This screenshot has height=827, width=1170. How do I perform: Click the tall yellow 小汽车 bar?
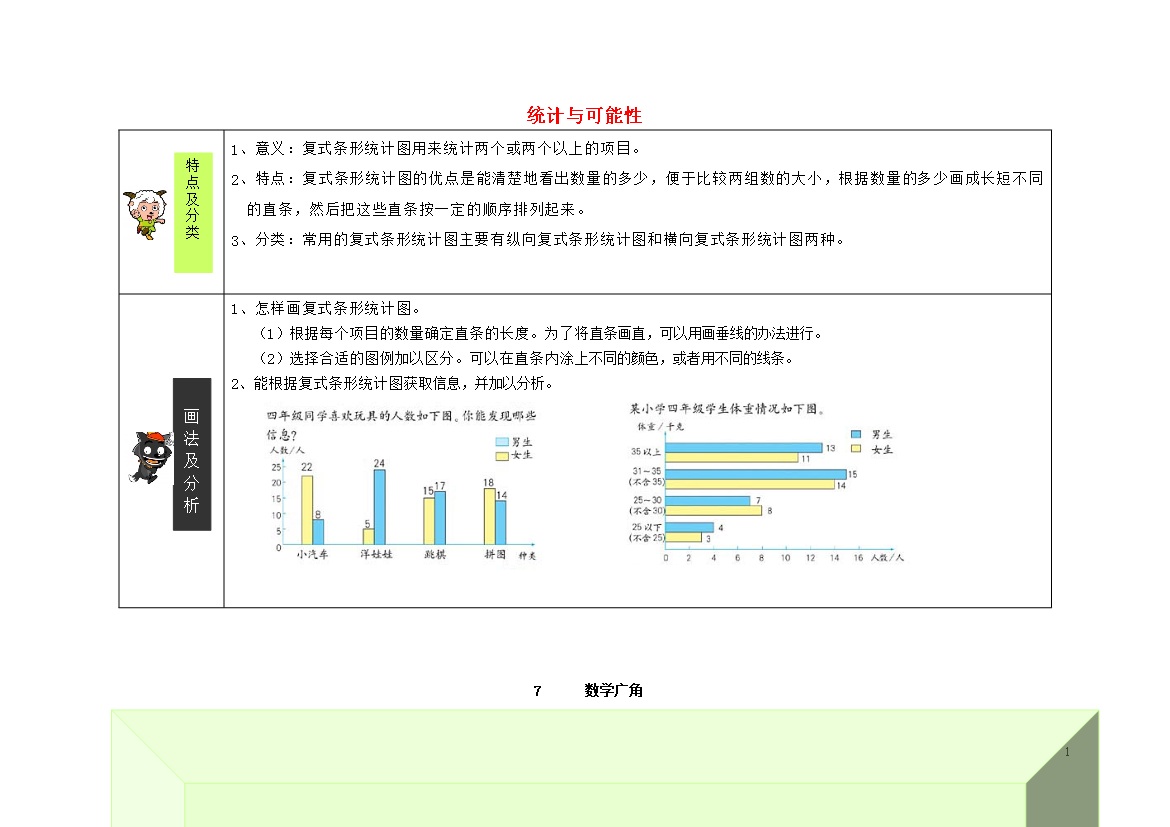307,510
